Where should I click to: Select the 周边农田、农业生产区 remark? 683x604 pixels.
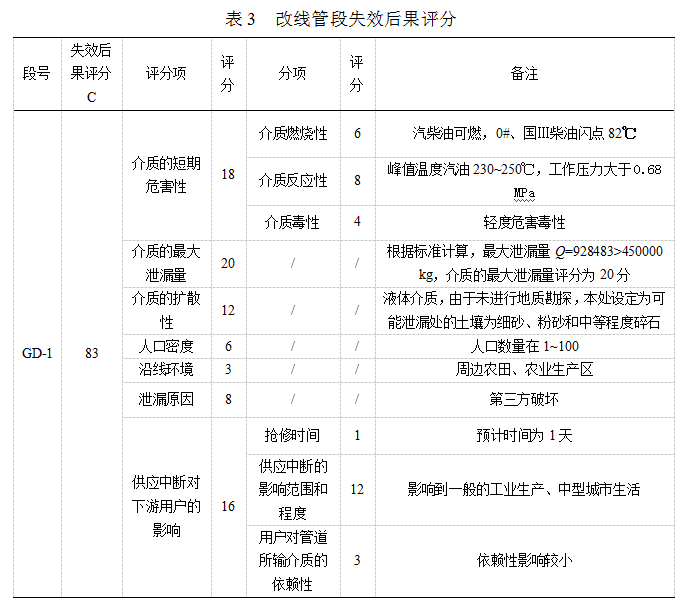coord(524,370)
